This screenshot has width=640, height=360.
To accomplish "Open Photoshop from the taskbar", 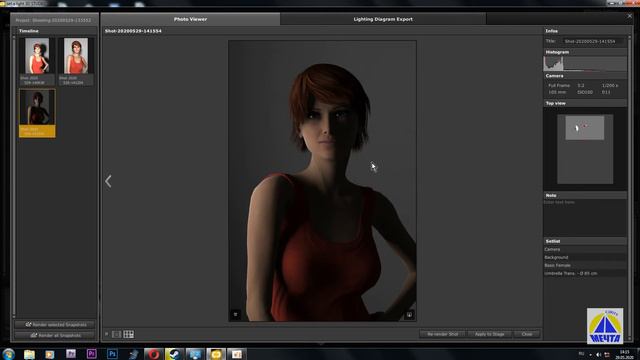I will click(112, 354).
